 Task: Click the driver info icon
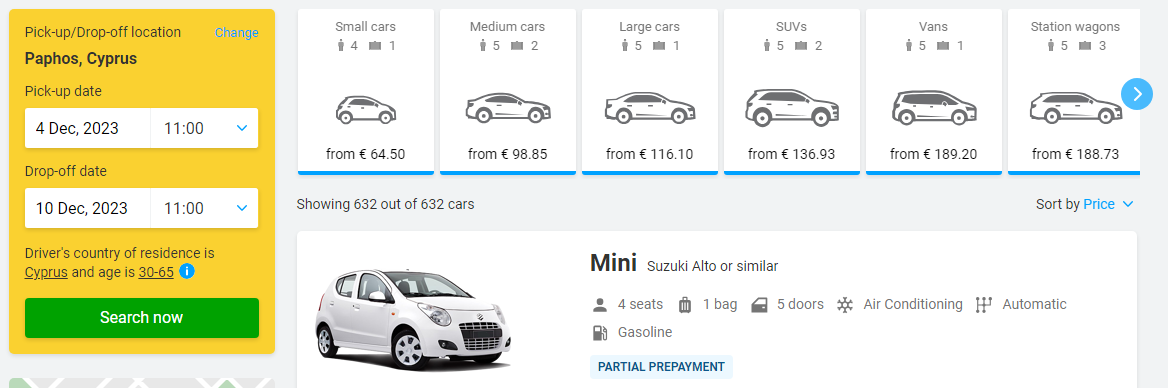click(187, 272)
